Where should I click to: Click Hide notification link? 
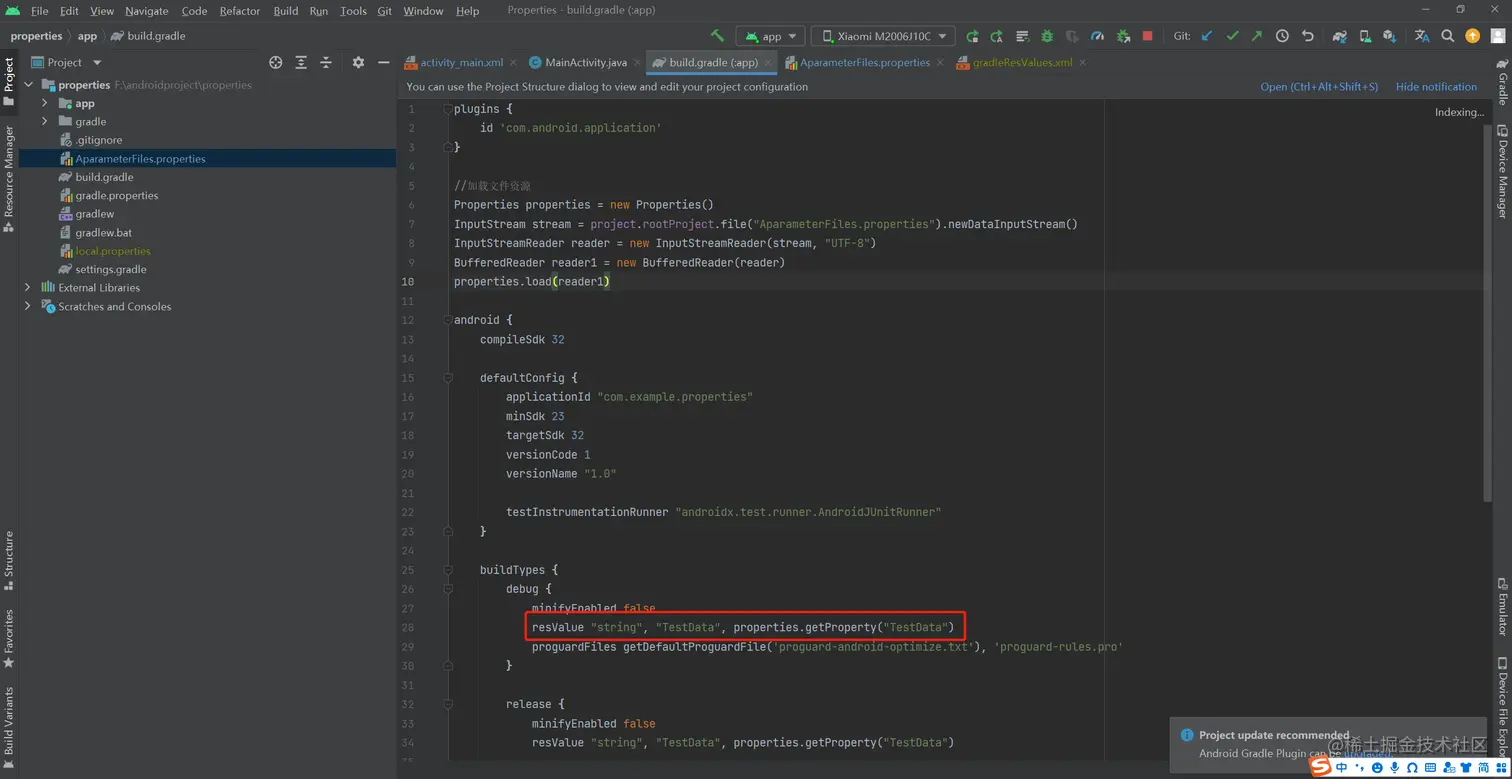1436,87
